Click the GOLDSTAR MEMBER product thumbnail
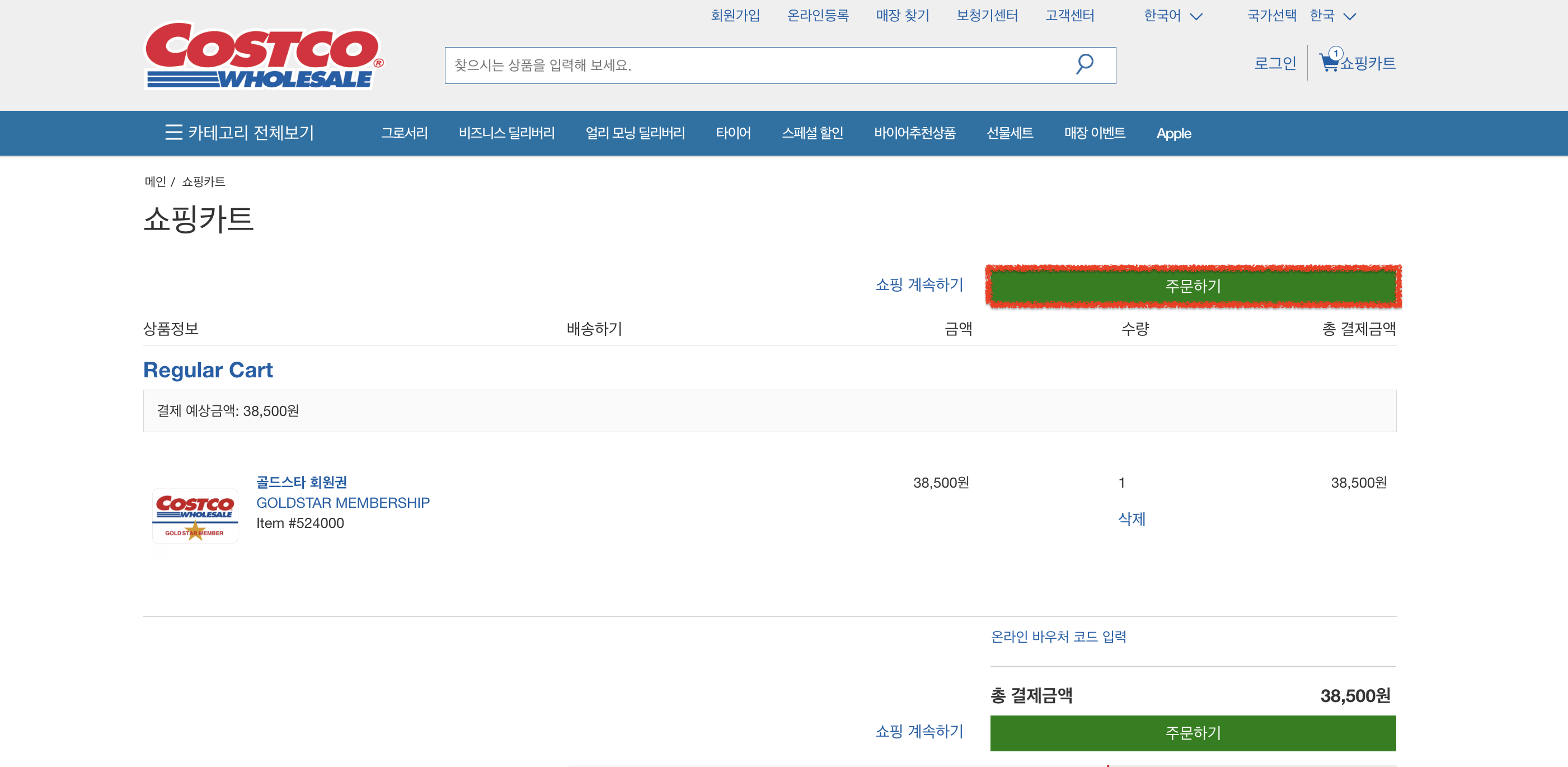Screen dimensions: 1568x767 tap(195, 515)
